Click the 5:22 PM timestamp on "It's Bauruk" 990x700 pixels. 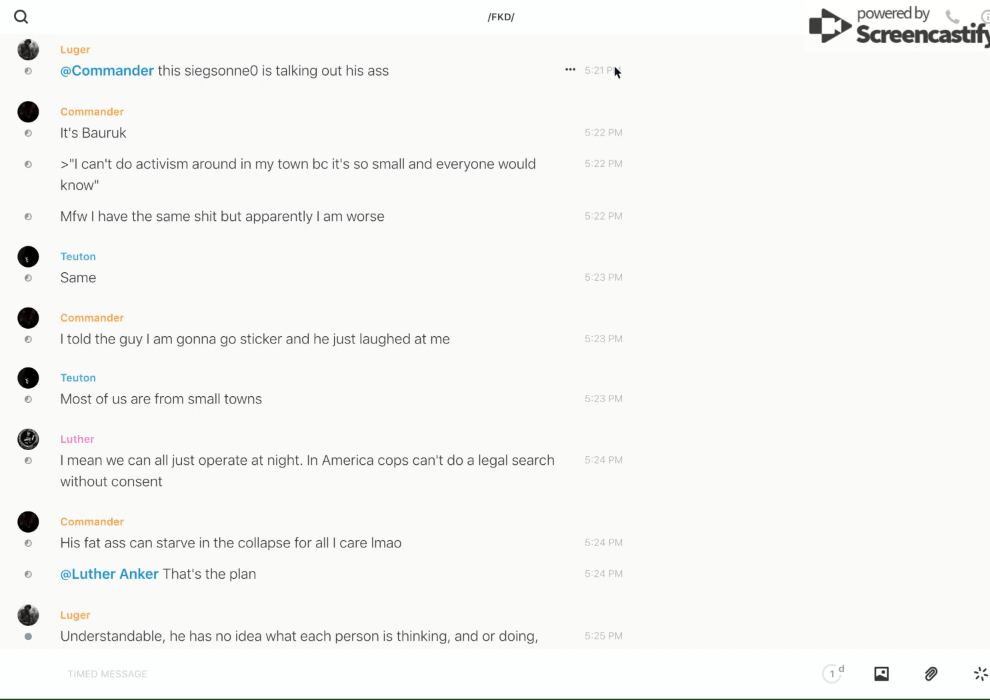pyautogui.click(x=603, y=133)
